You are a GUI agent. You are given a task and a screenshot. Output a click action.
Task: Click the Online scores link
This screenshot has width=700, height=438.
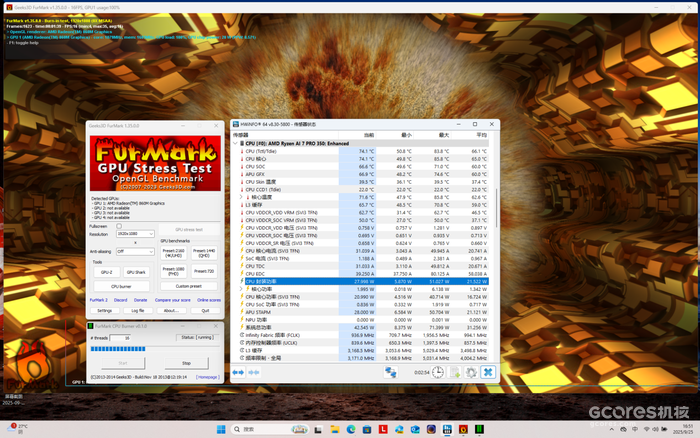click(x=209, y=300)
